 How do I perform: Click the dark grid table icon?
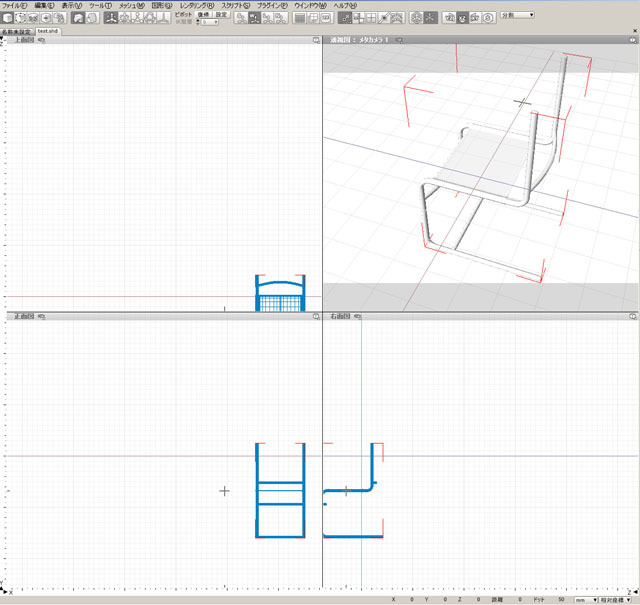click(x=300, y=18)
